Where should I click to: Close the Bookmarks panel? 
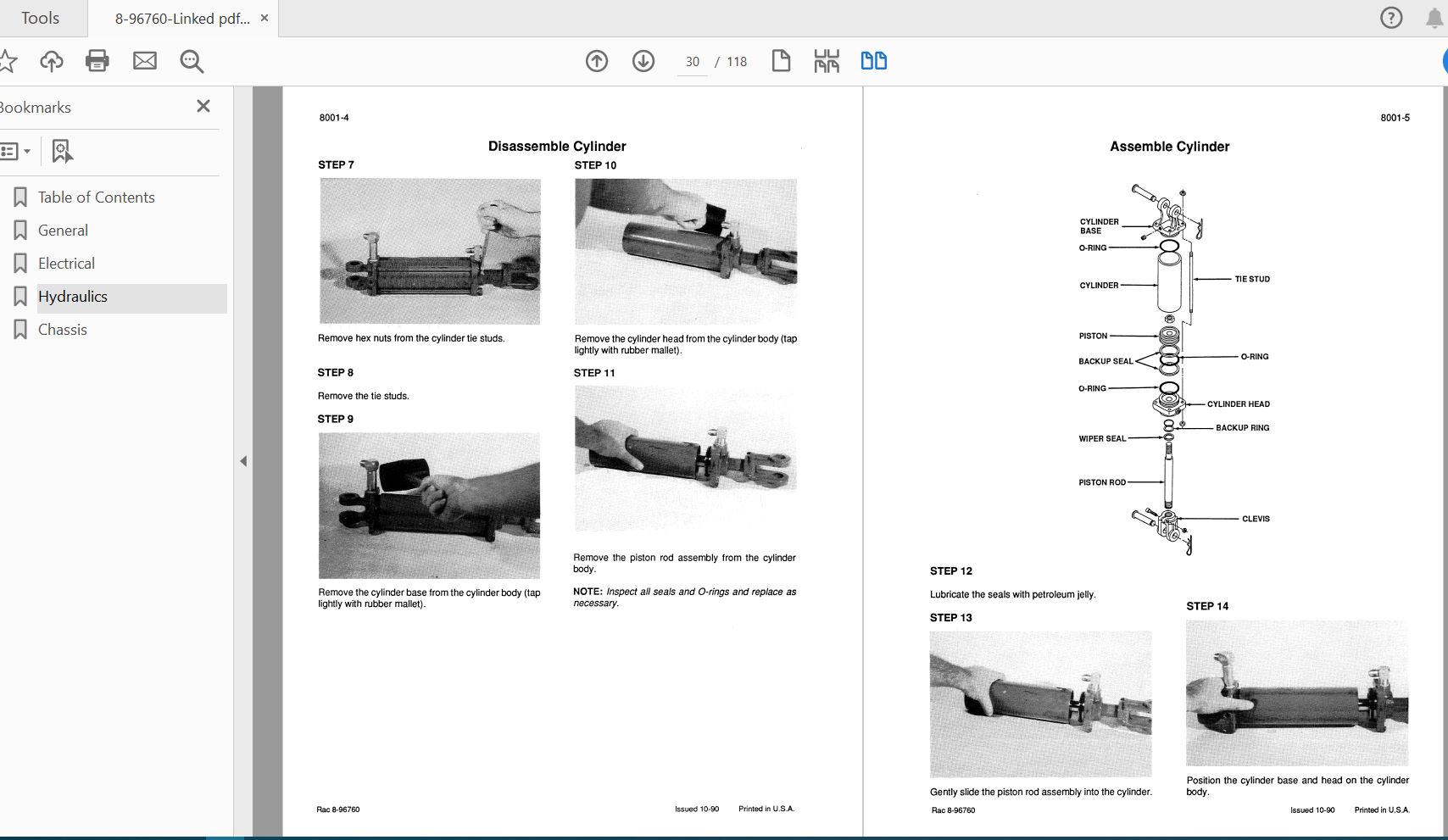click(x=203, y=106)
